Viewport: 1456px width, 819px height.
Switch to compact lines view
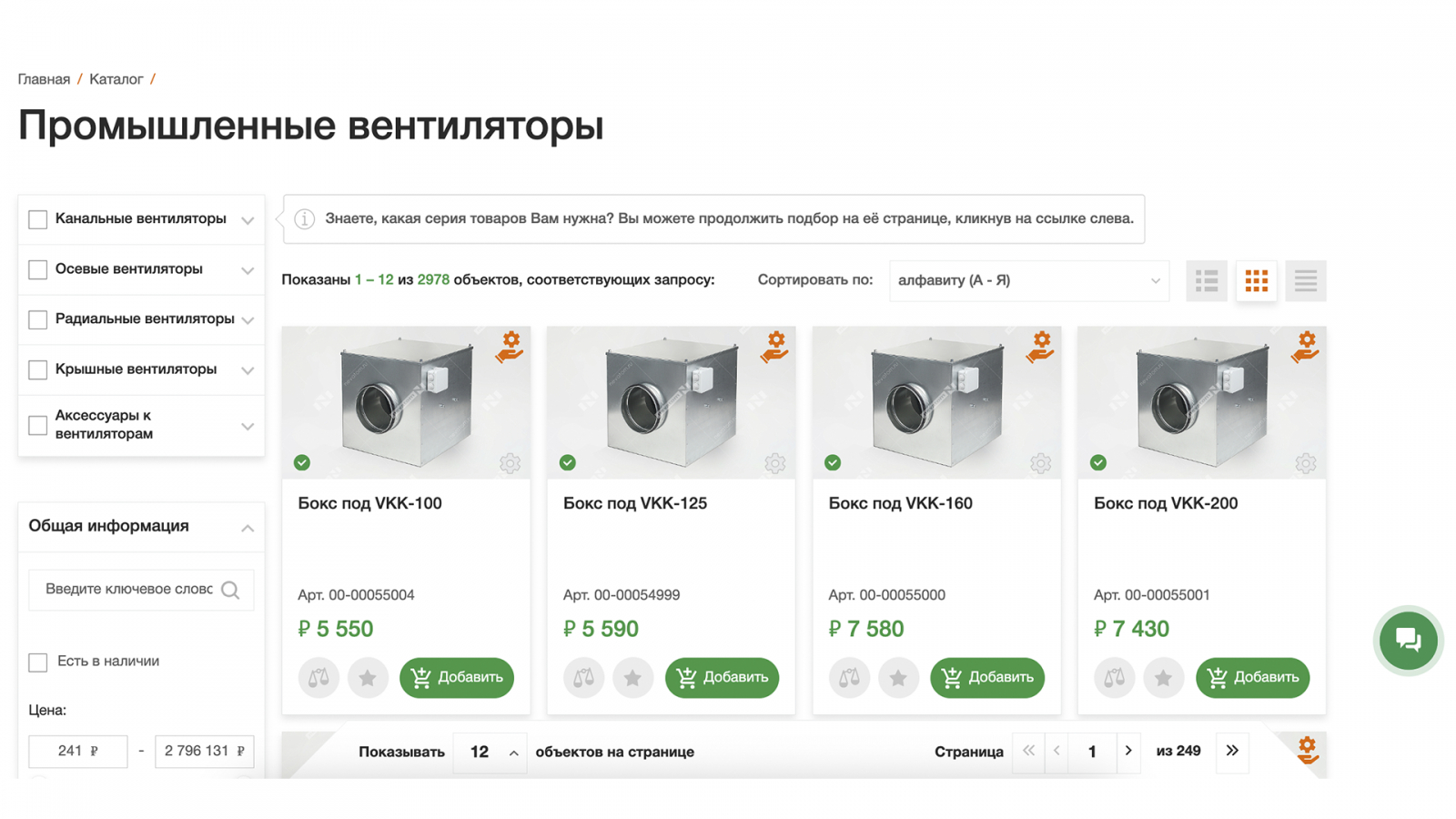[x=1305, y=280]
